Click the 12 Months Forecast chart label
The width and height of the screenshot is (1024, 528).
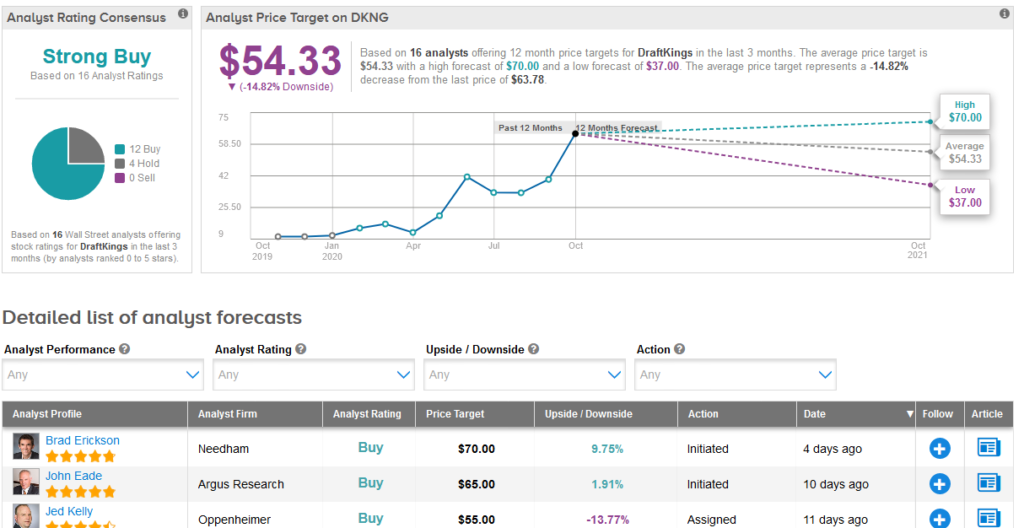[618, 127]
